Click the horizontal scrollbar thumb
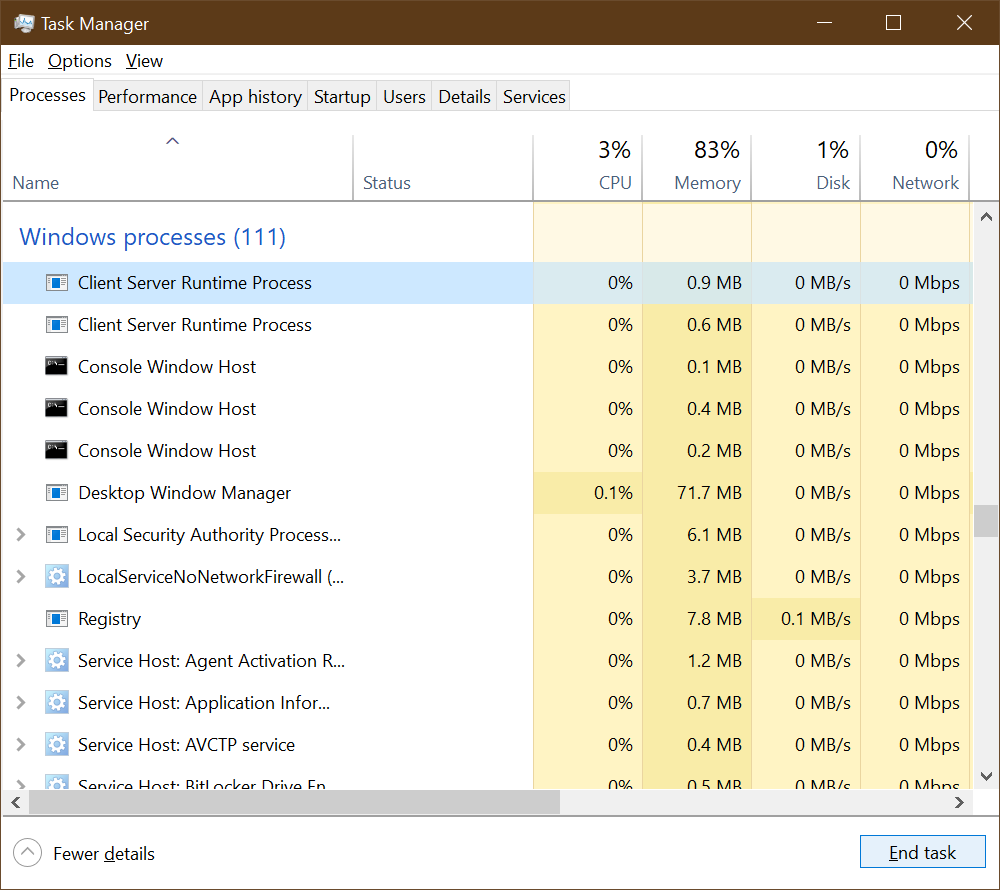 [x=295, y=803]
